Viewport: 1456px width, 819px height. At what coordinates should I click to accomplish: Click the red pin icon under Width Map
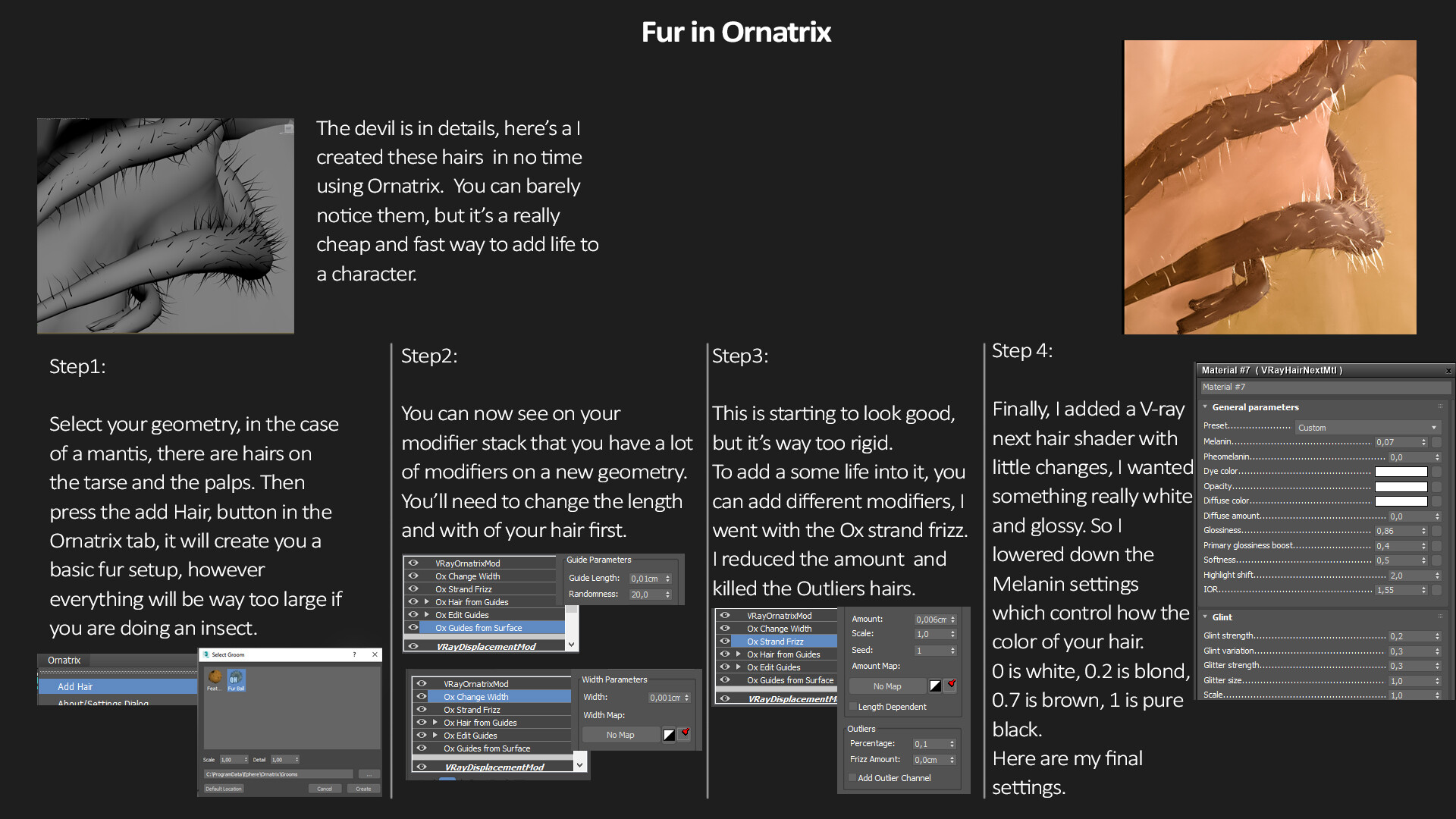tap(685, 734)
